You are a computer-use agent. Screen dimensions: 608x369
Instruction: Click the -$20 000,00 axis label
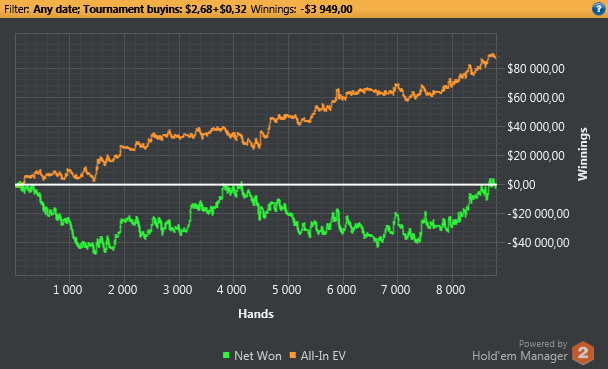[x=539, y=214]
